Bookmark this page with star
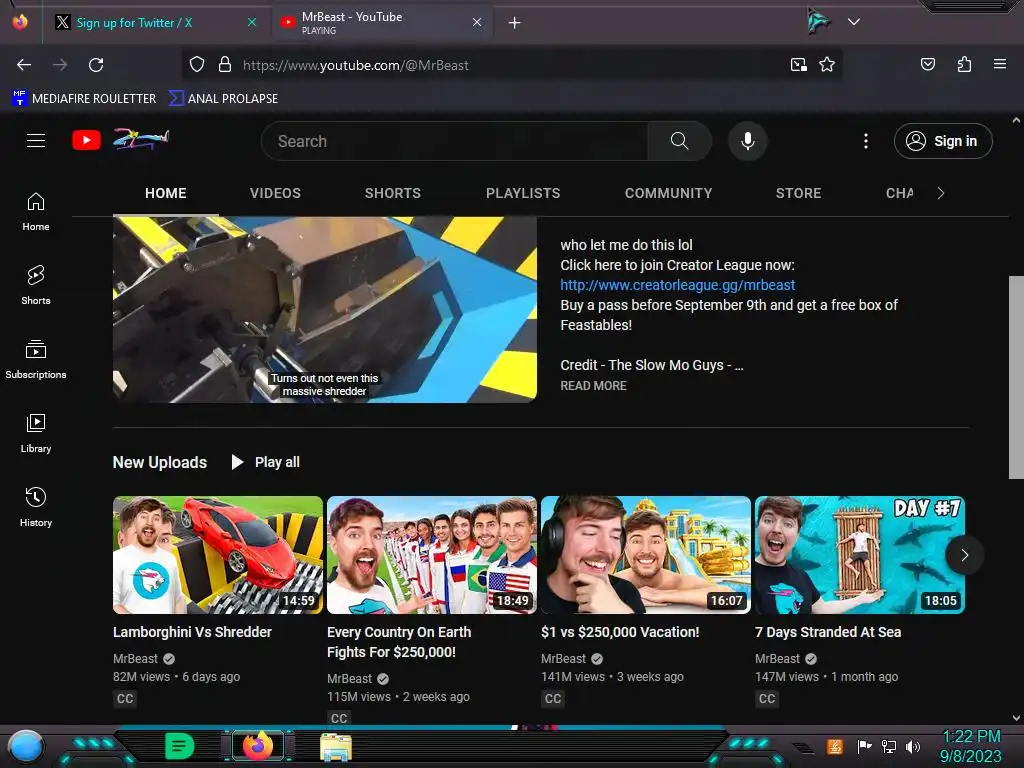Screen dimensions: 1024x768 [827, 65]
